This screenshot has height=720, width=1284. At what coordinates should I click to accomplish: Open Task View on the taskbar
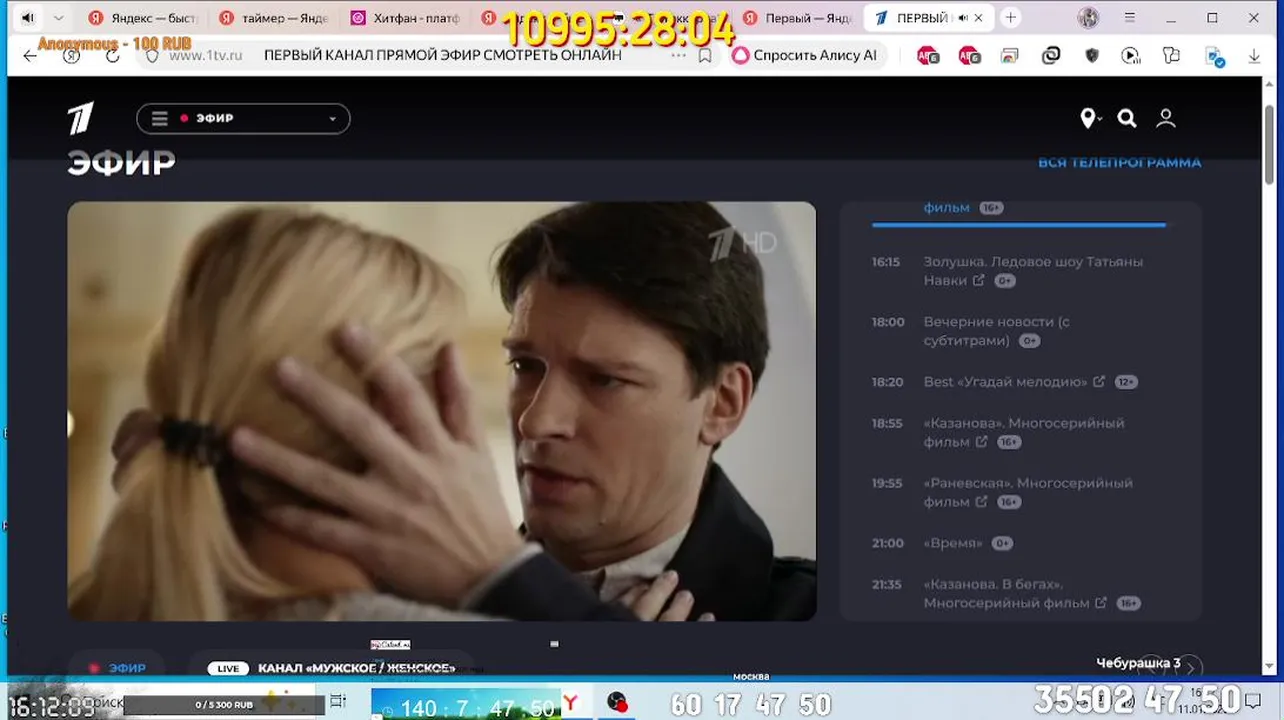[338, 702]
